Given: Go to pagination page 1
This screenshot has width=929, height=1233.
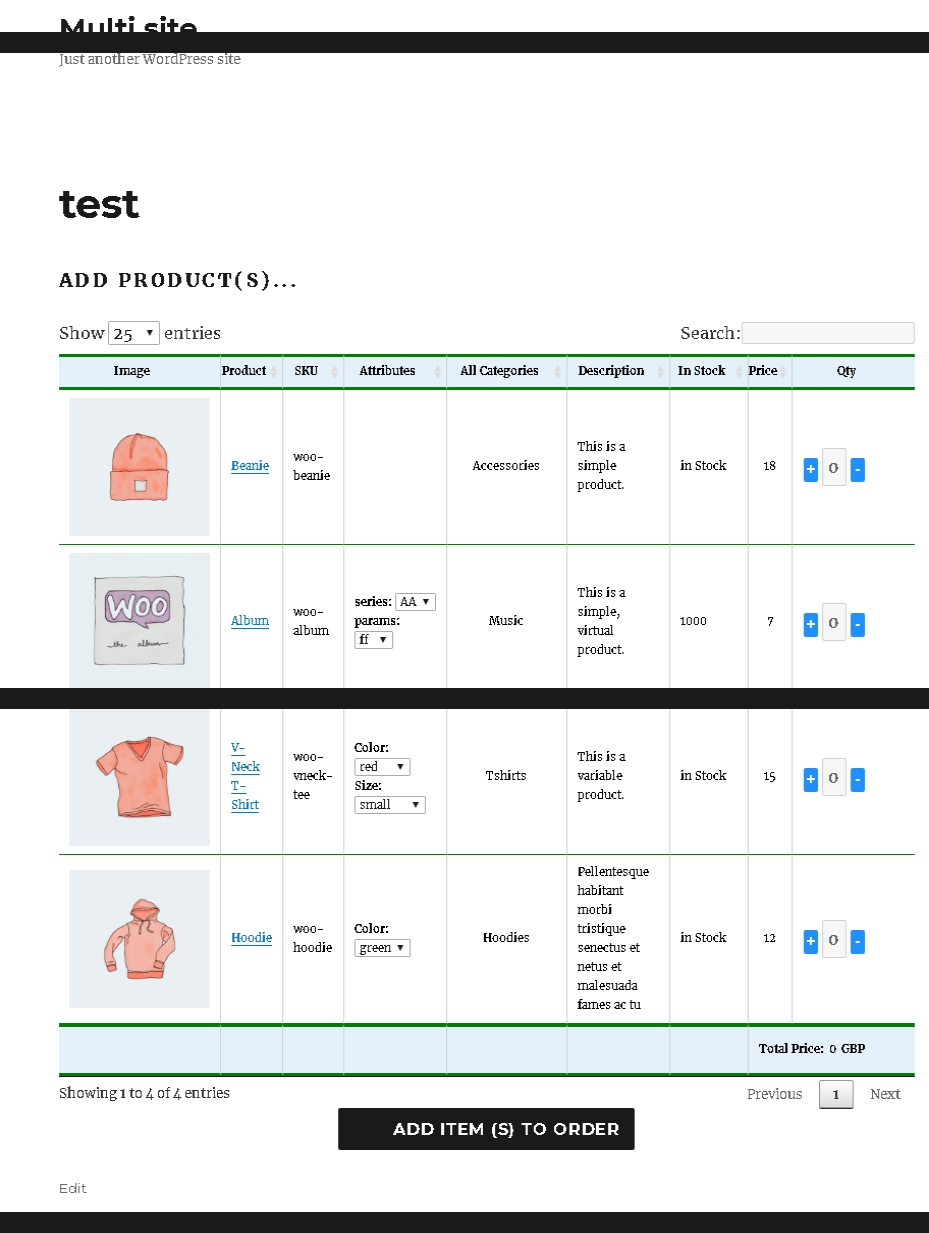Looking at the screenshot, I should (836, 1095).
